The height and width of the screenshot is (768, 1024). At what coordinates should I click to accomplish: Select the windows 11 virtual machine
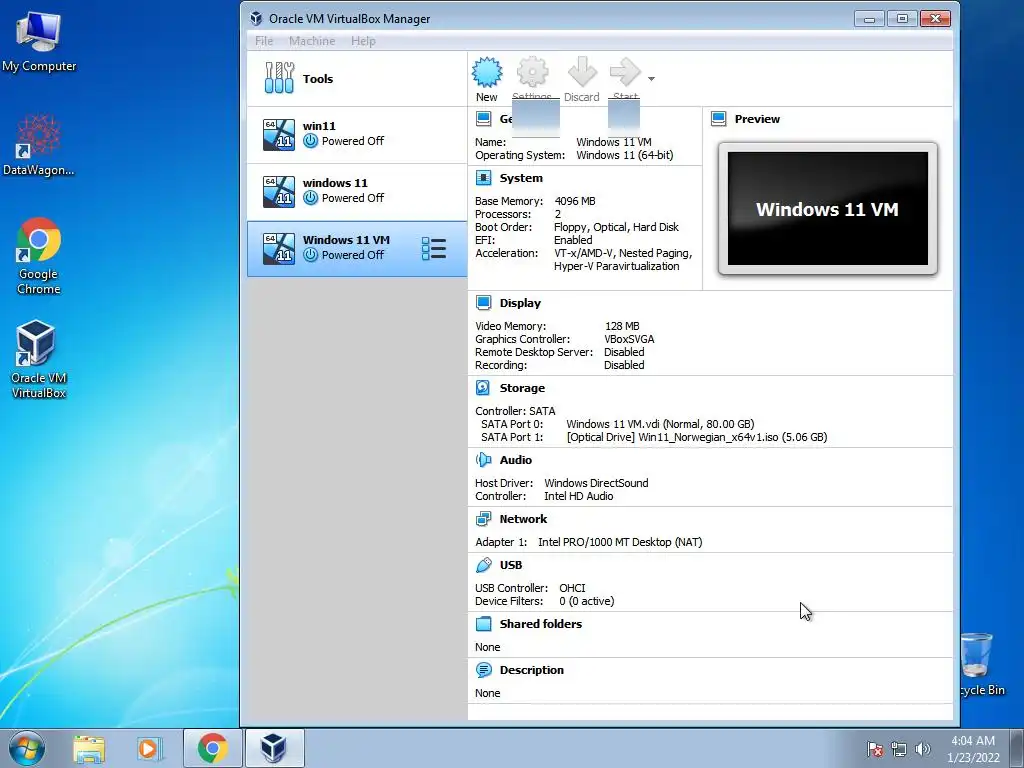pyautogui.click(x=357, y=191)
